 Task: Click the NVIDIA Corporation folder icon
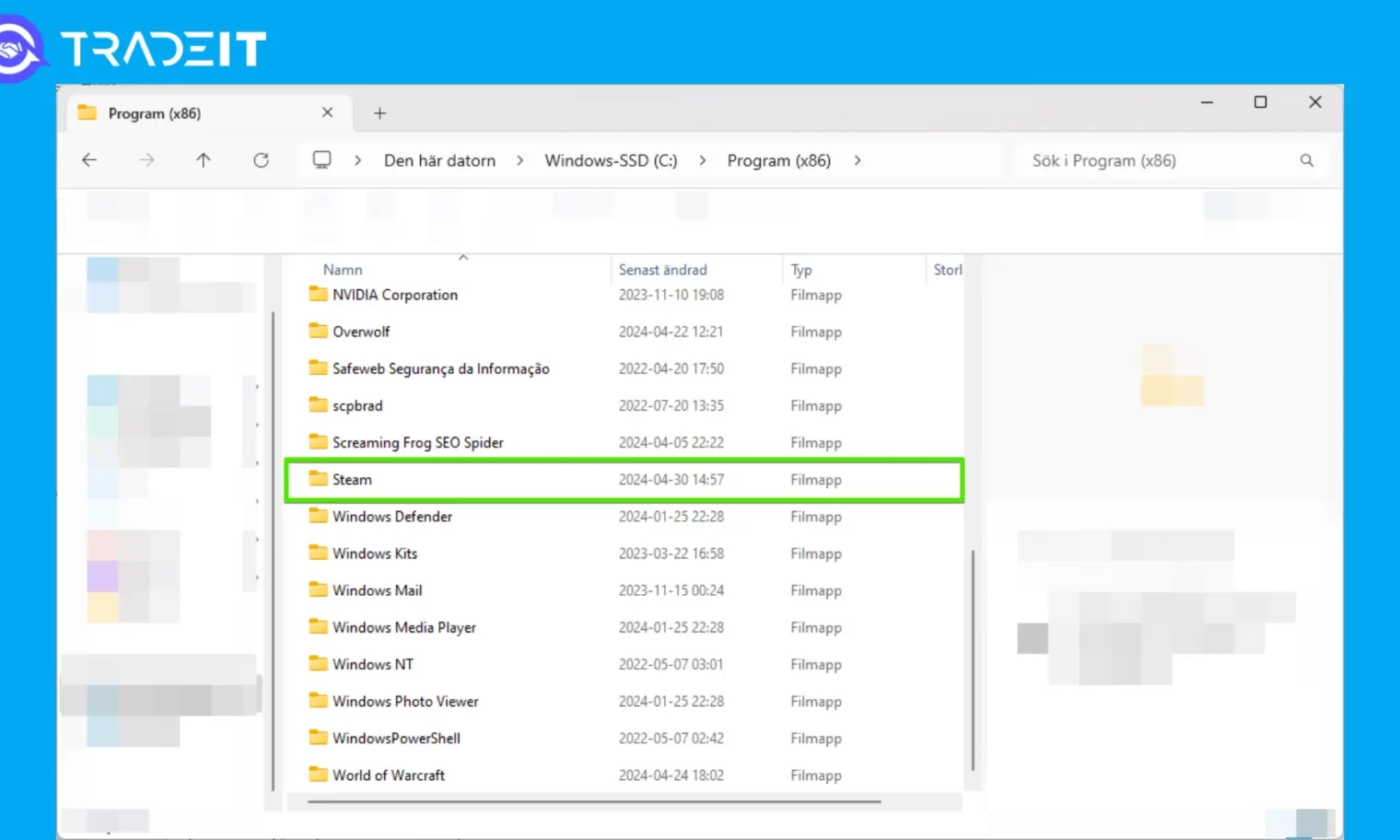click(x=318, y=294)
